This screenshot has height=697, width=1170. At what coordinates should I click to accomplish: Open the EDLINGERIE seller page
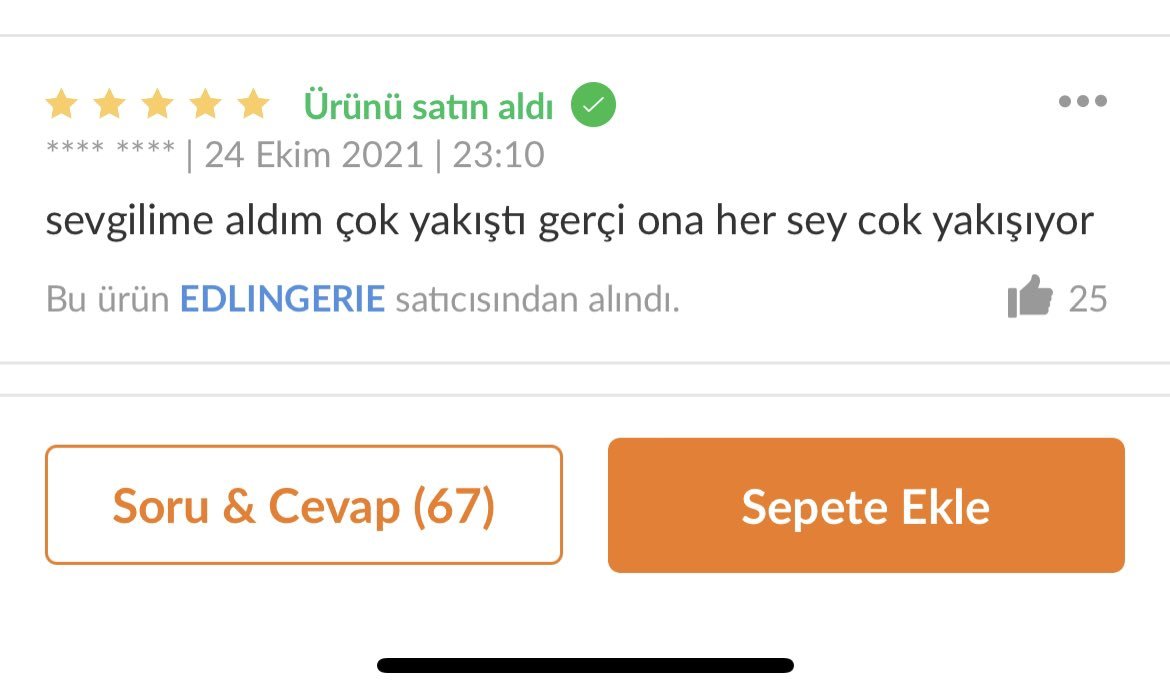(282, 299)
